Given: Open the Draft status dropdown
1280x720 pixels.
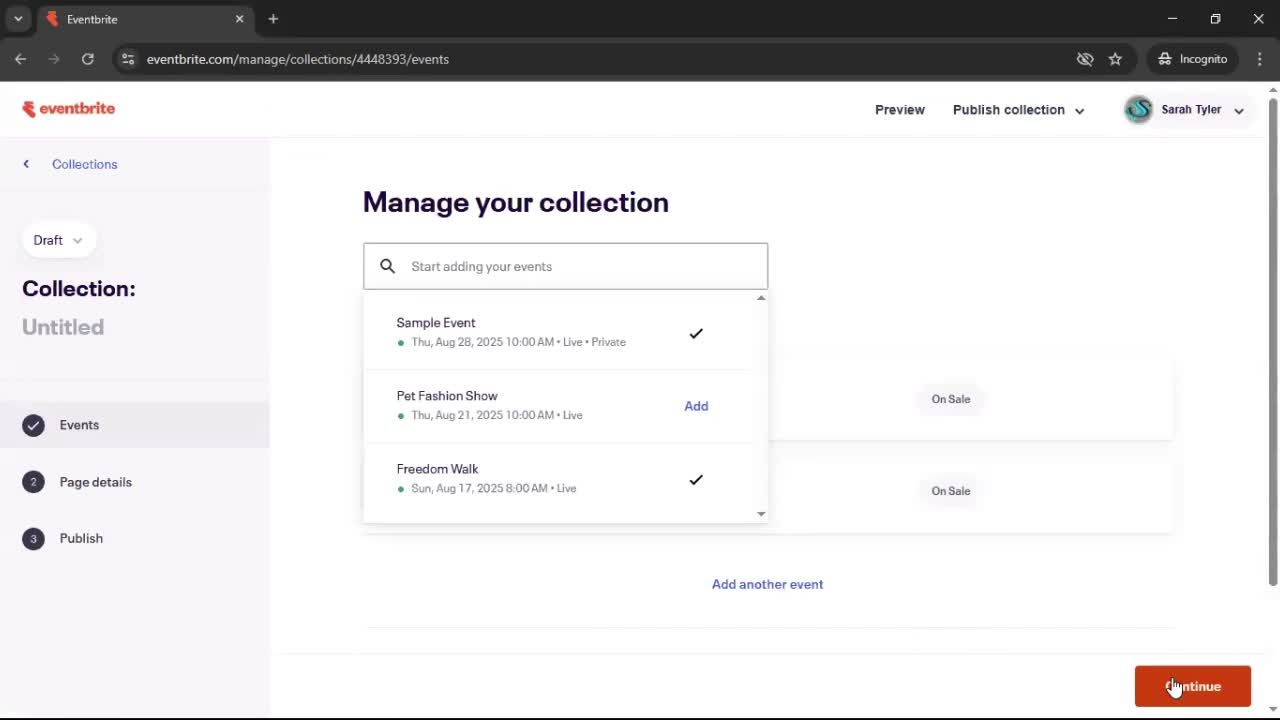Looking at the screenshot, I should [58, 240].
